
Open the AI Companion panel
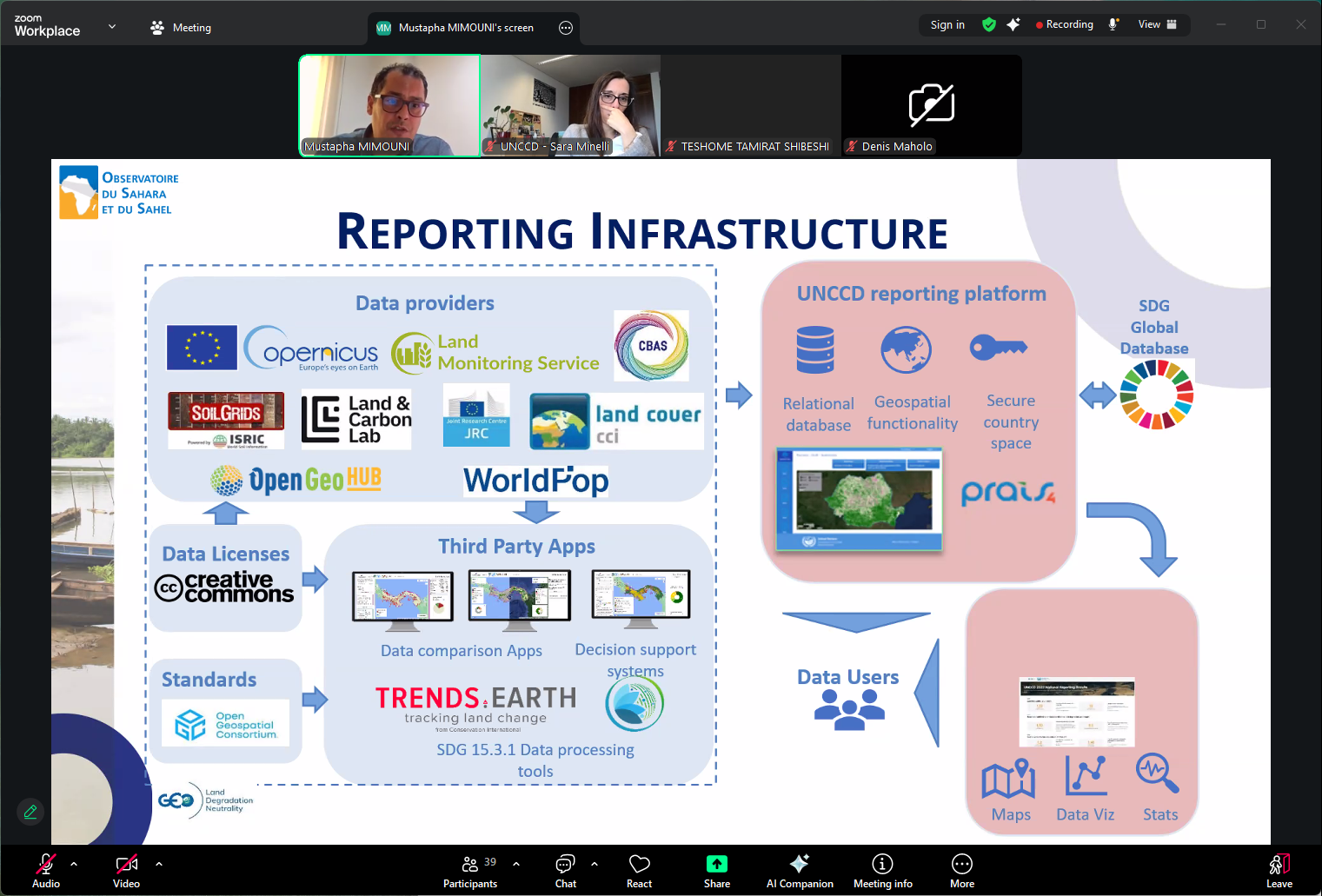pyautogui.click(x=798, y=869)
